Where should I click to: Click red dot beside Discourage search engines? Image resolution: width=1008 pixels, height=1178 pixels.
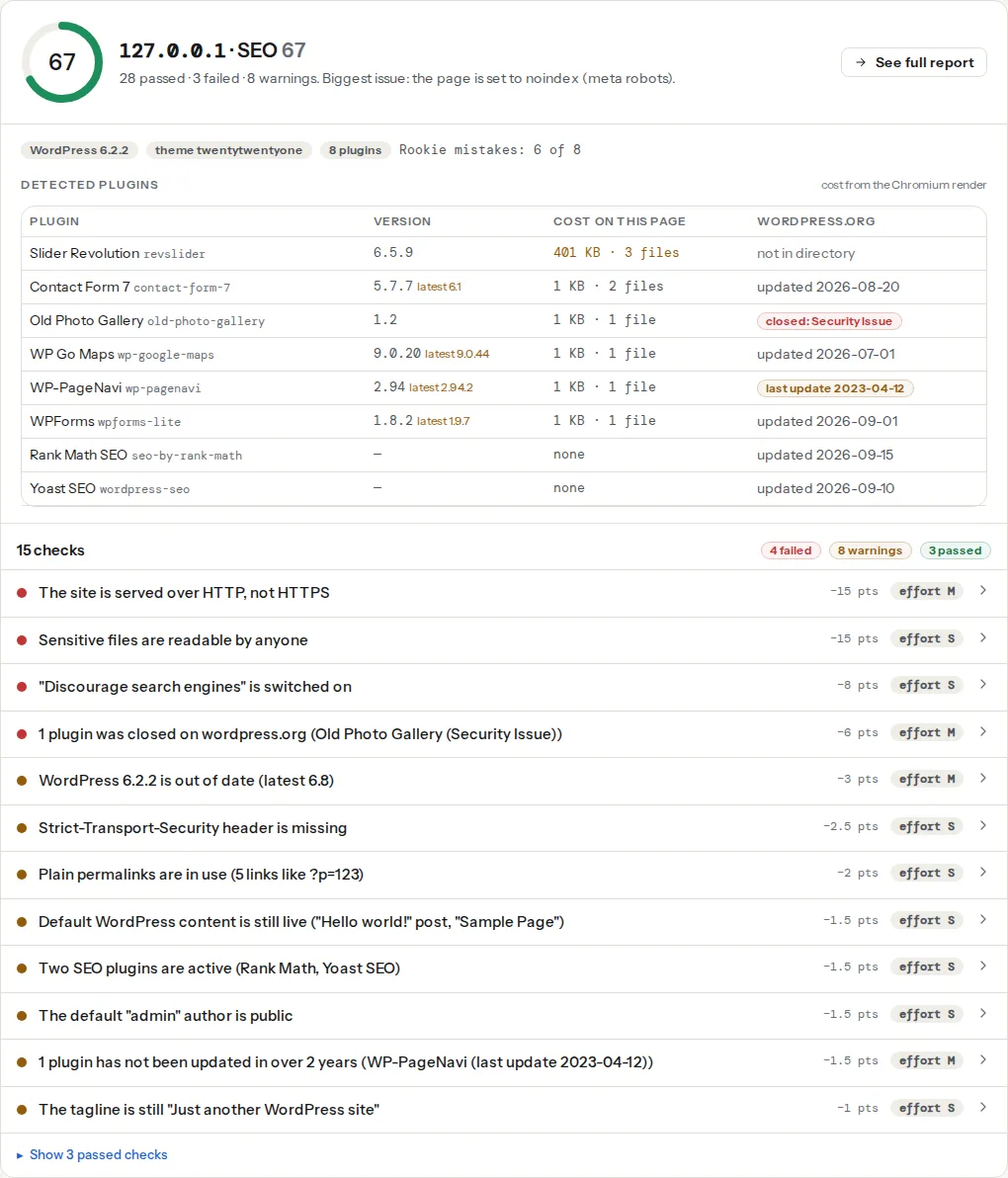coord(22,687)
